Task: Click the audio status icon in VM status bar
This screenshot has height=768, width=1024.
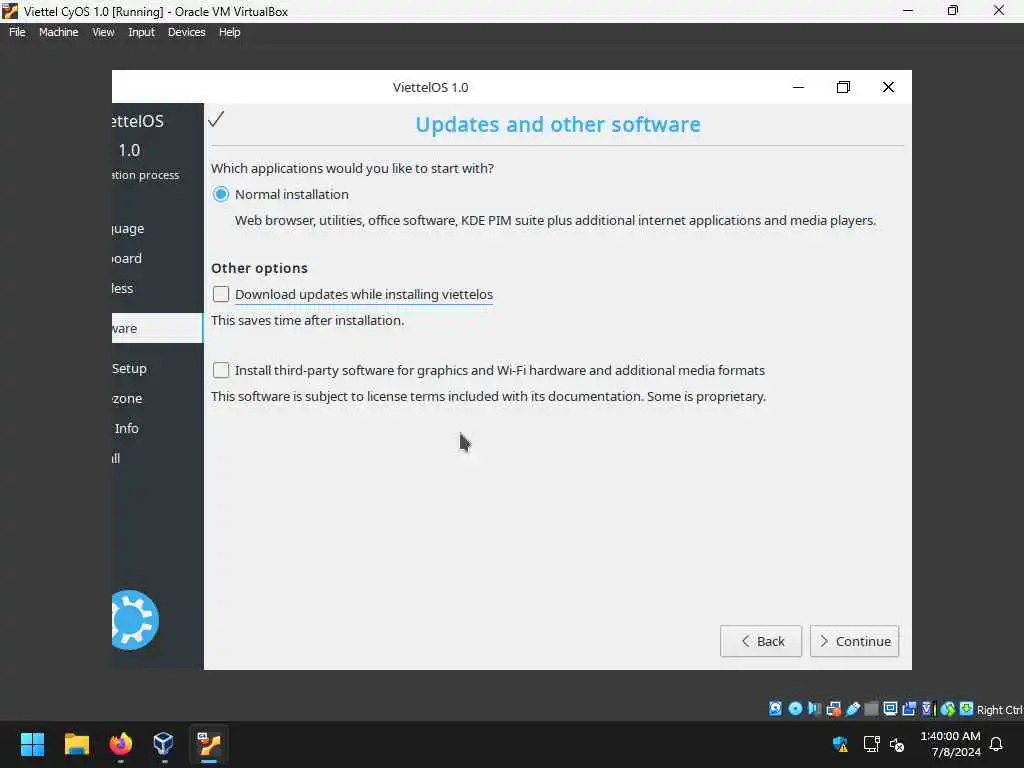Action: pyautogui.click(x=814, y=709)
